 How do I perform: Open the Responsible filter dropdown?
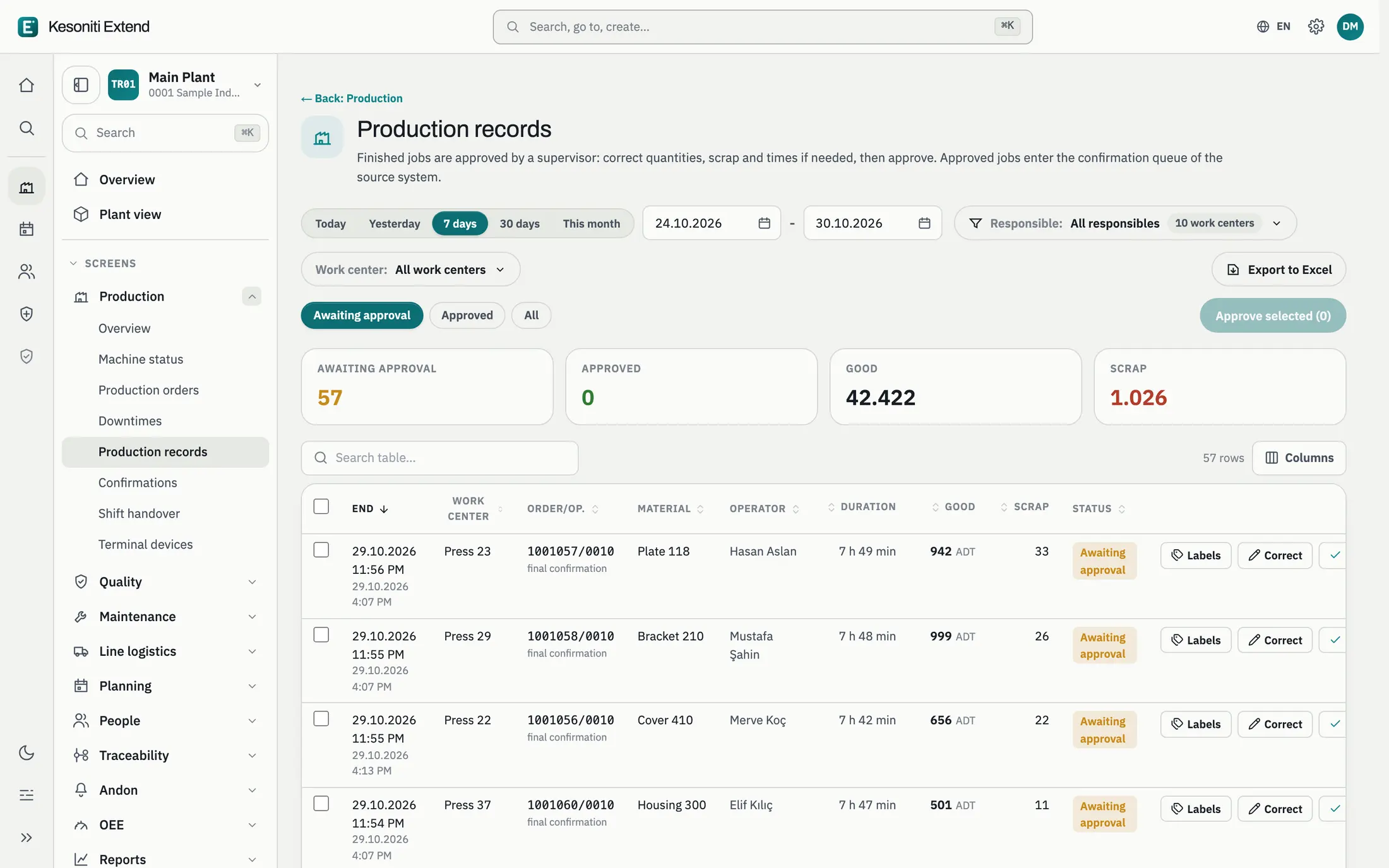(x=1125, y=223)
